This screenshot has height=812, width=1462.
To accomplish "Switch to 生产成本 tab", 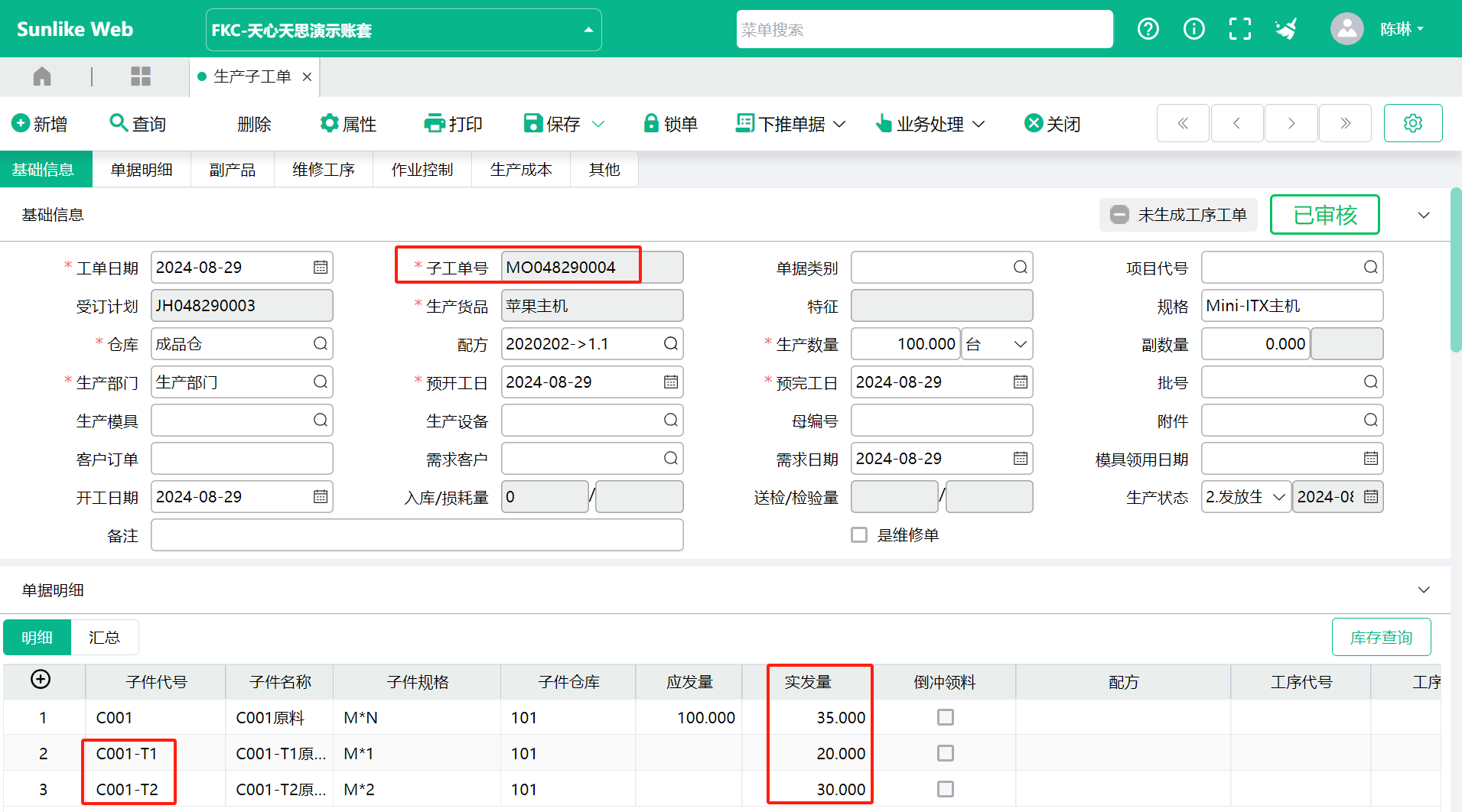I will tap(521, 170).
